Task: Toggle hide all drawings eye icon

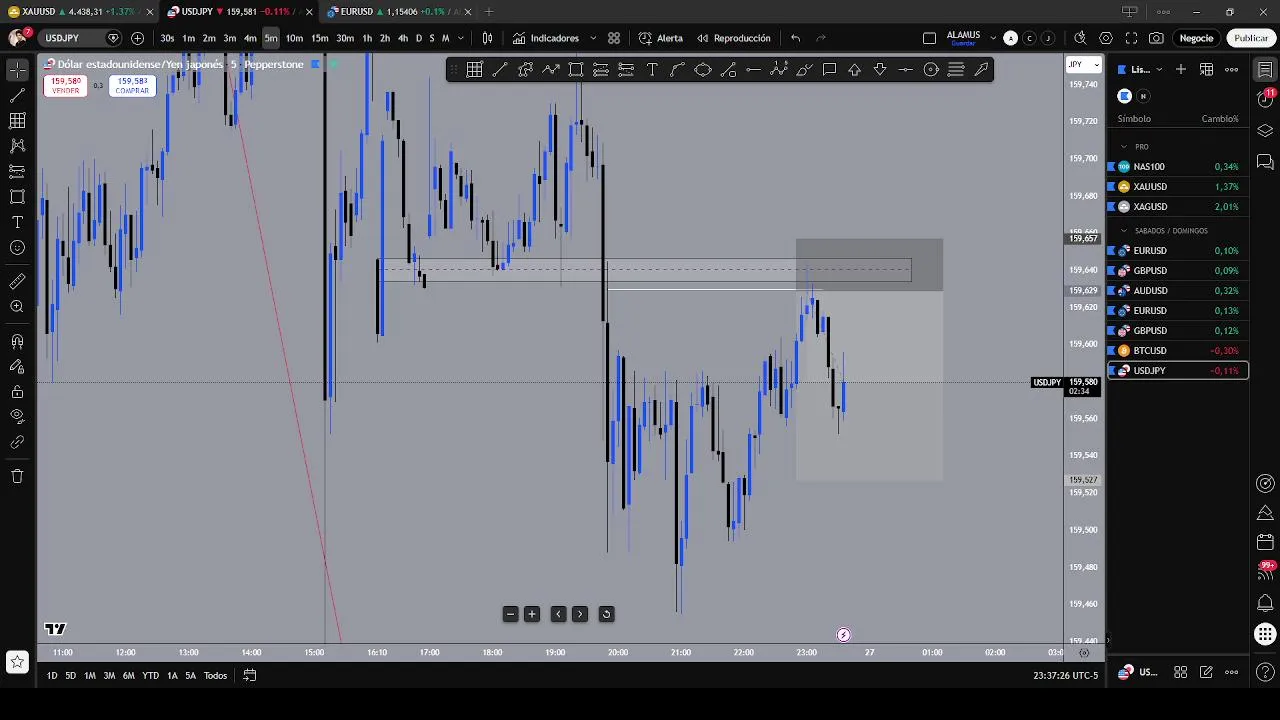Action: tap(17, 416)
